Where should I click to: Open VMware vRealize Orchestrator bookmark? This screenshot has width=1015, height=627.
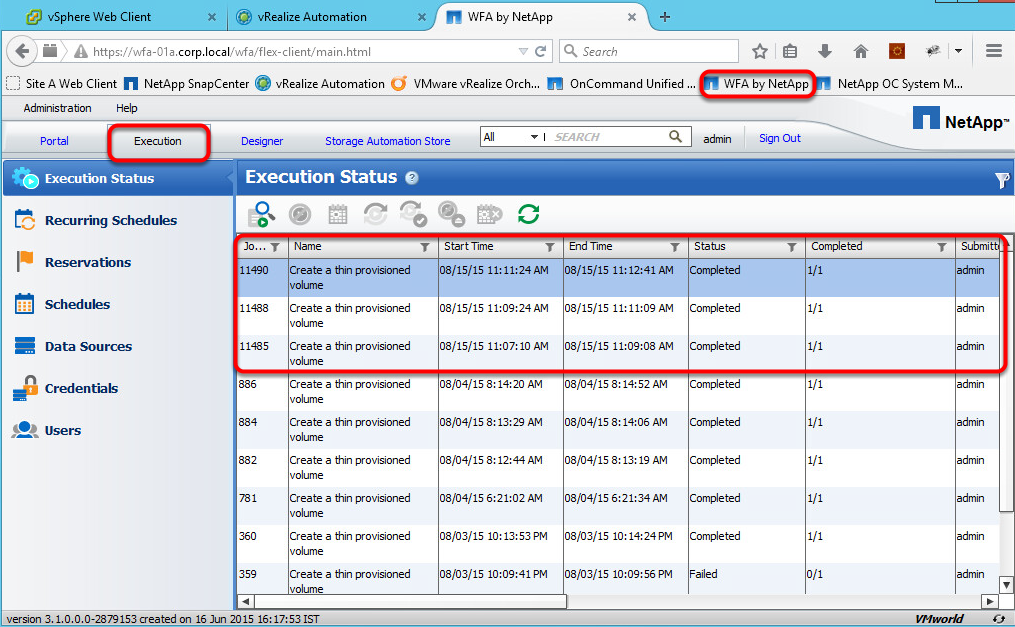pyautogui.click(x=466, y=83)
